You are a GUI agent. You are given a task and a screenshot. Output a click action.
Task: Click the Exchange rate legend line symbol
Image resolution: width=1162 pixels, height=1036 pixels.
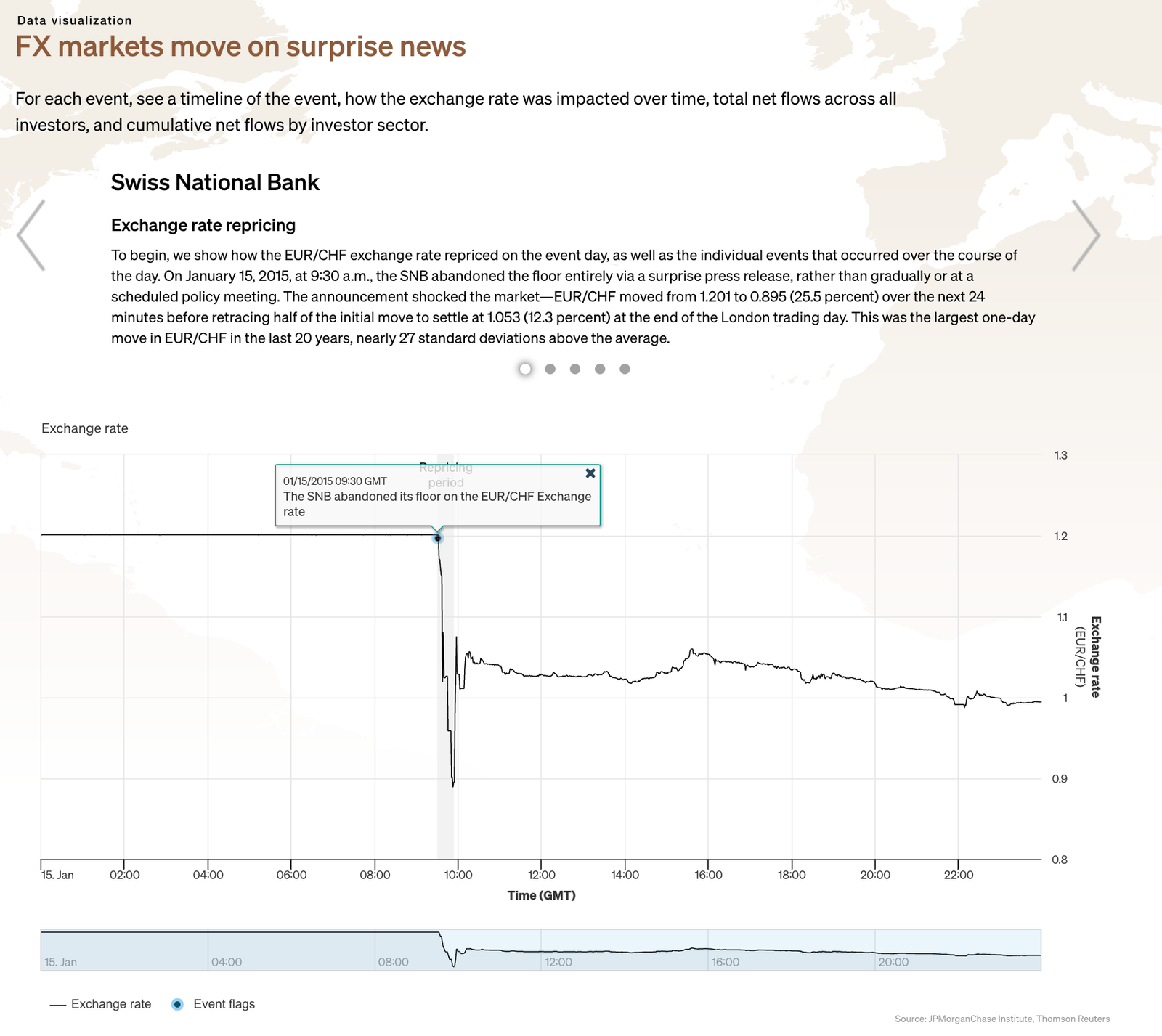(x=57, y=1005)
